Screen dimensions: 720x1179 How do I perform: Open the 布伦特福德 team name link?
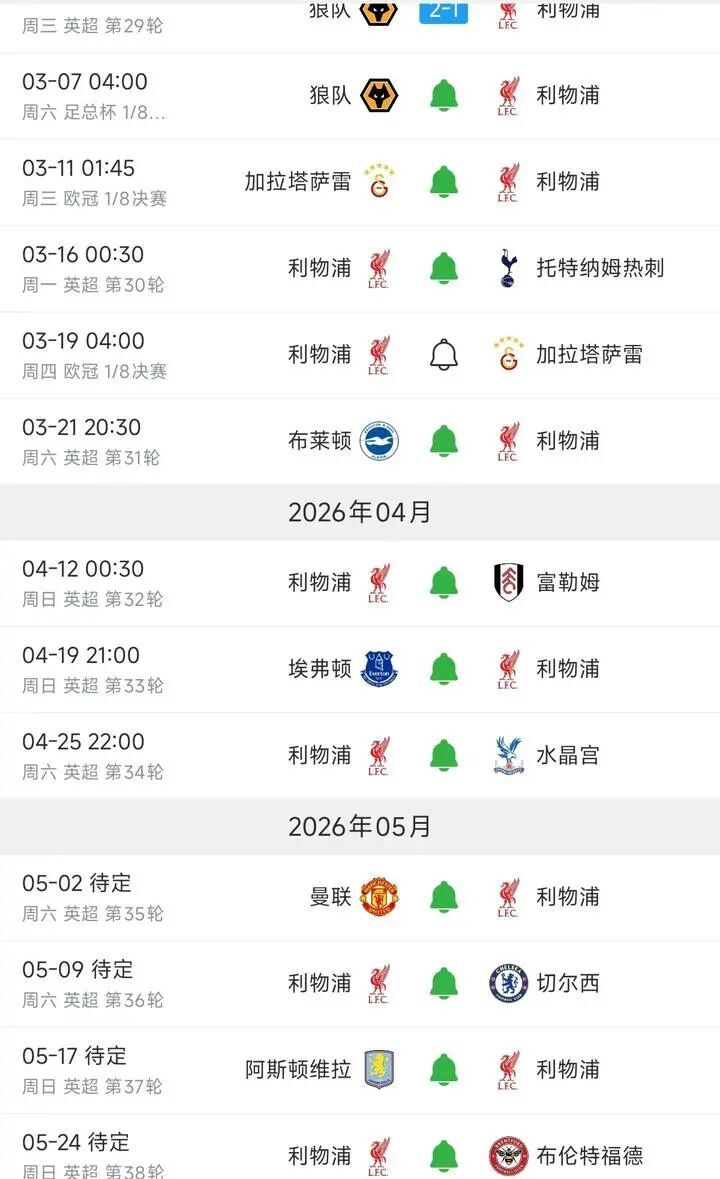coord(590,1156)
